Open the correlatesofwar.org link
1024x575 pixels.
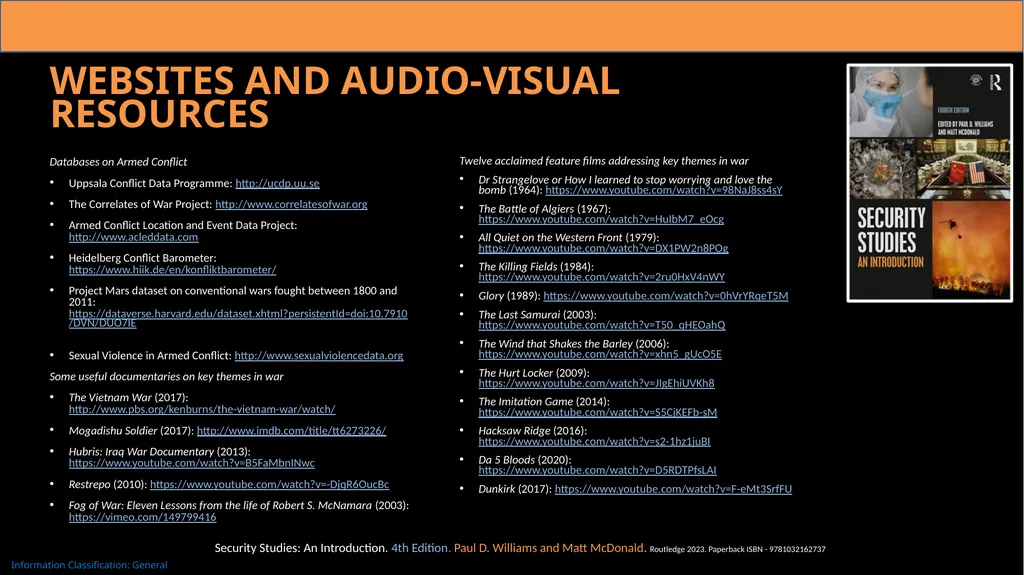tap(291, 205)
